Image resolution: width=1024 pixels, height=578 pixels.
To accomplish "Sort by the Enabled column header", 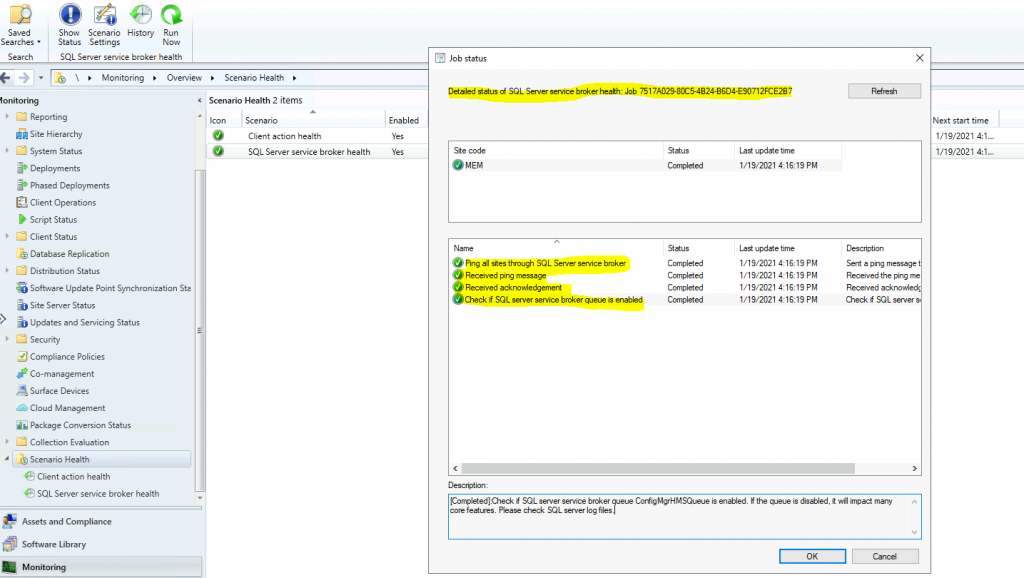I will point(404,120).
